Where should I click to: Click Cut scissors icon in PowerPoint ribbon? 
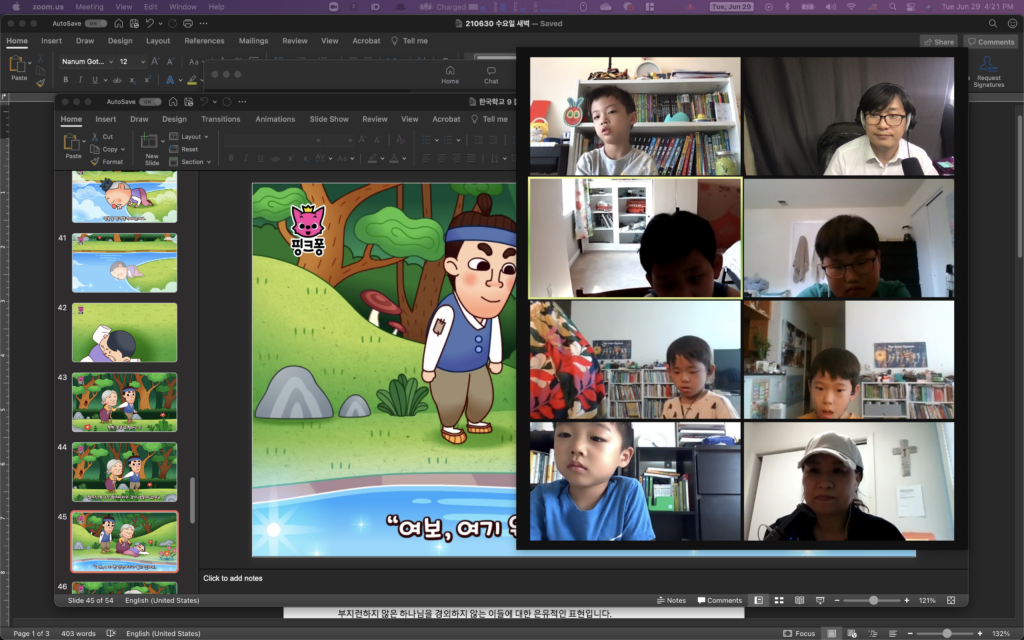[96, 136]
